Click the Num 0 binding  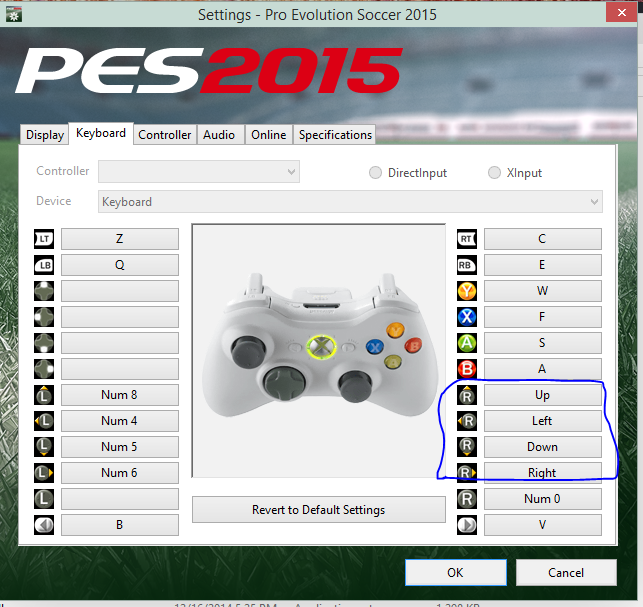[x=543, y=499]
